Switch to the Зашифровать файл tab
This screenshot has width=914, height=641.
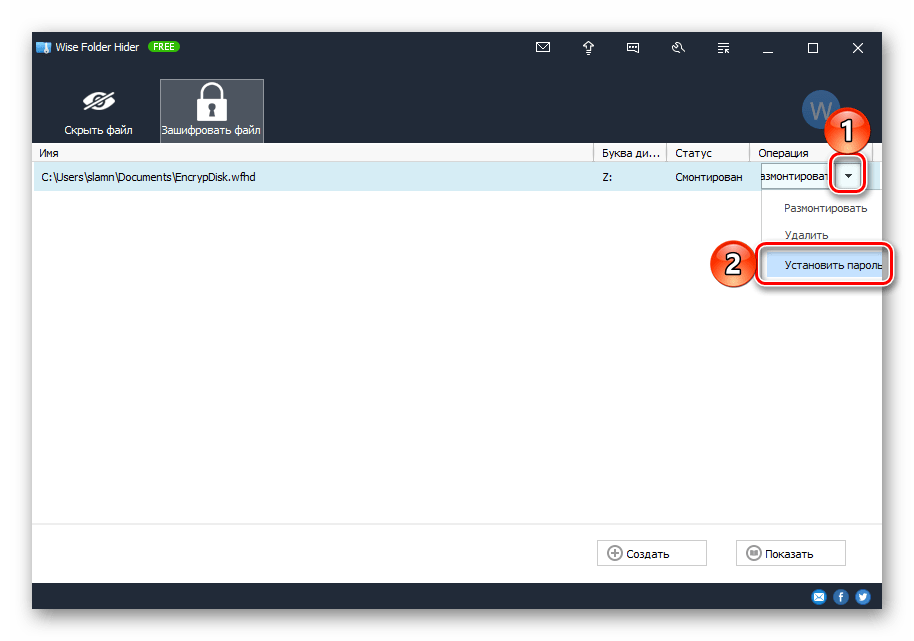[x=212, y=112]
